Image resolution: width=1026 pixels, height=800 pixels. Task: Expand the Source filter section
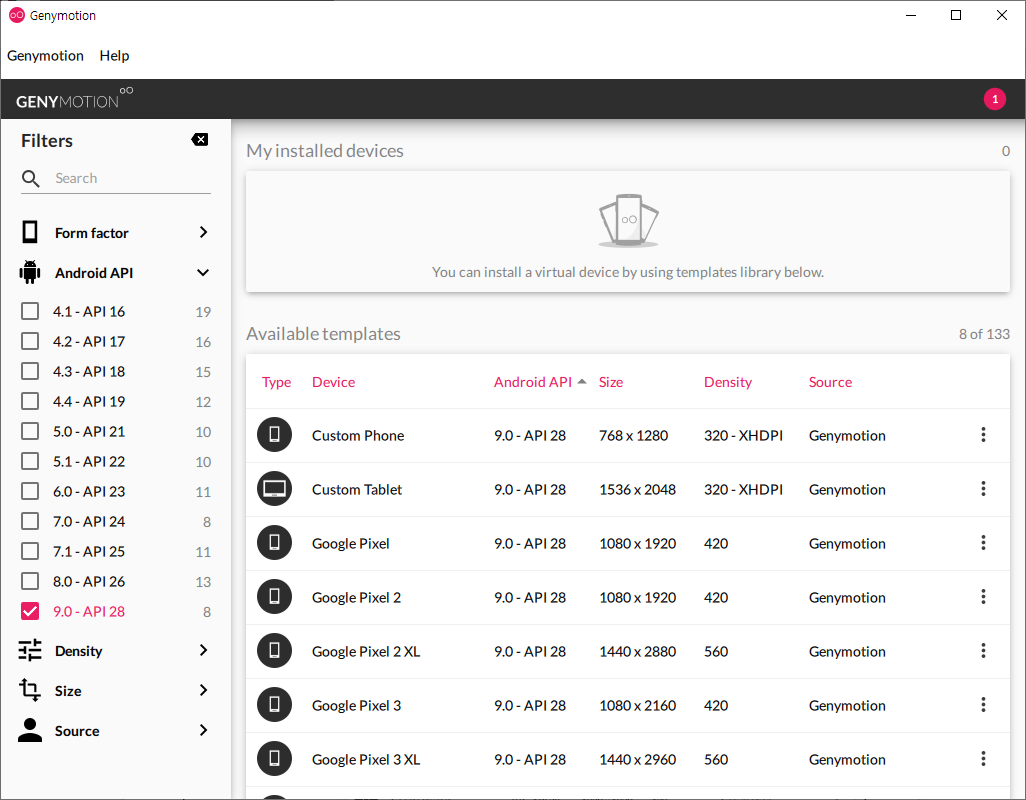203,730
